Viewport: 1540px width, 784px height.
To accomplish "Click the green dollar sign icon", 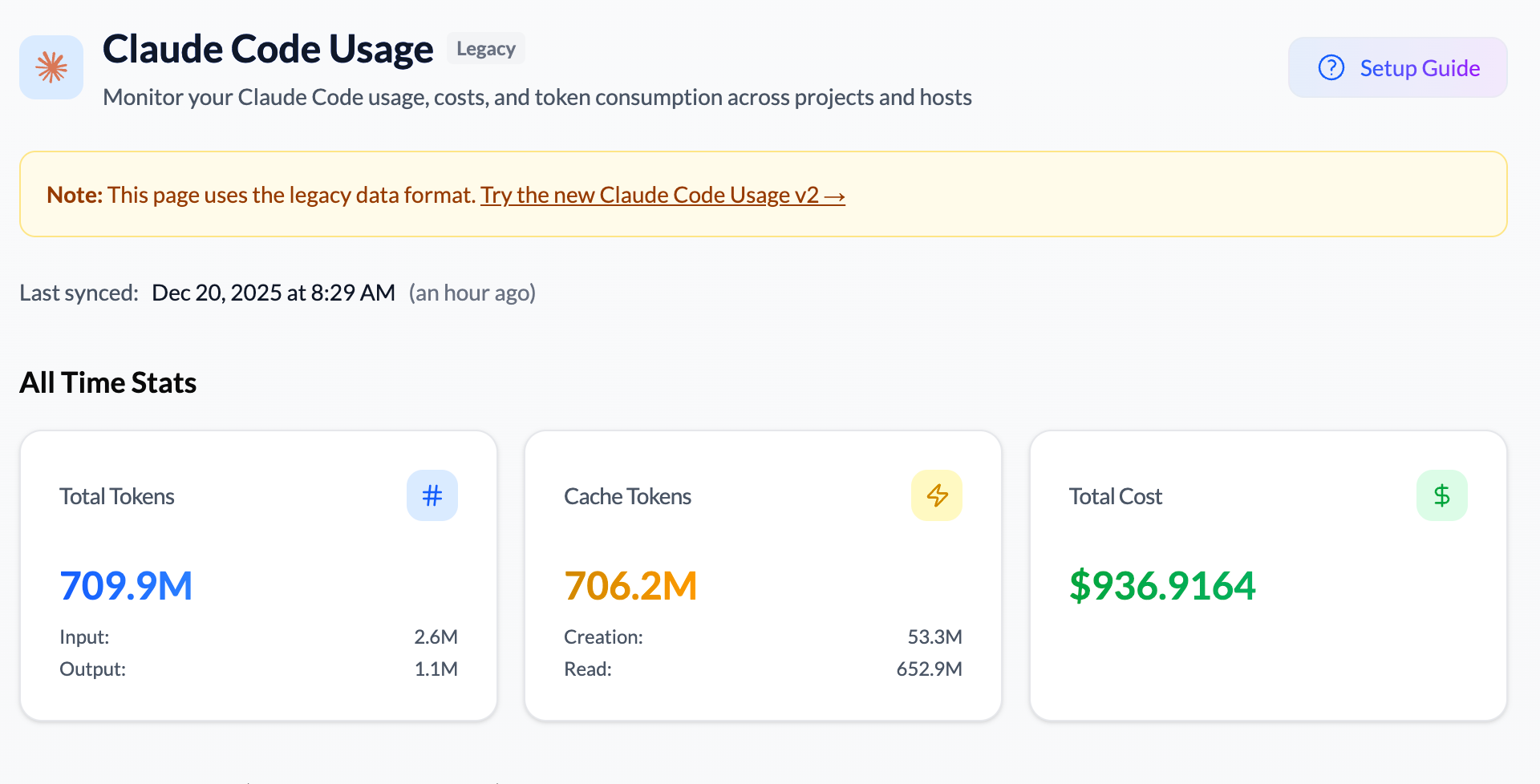I will point(1441,495).
